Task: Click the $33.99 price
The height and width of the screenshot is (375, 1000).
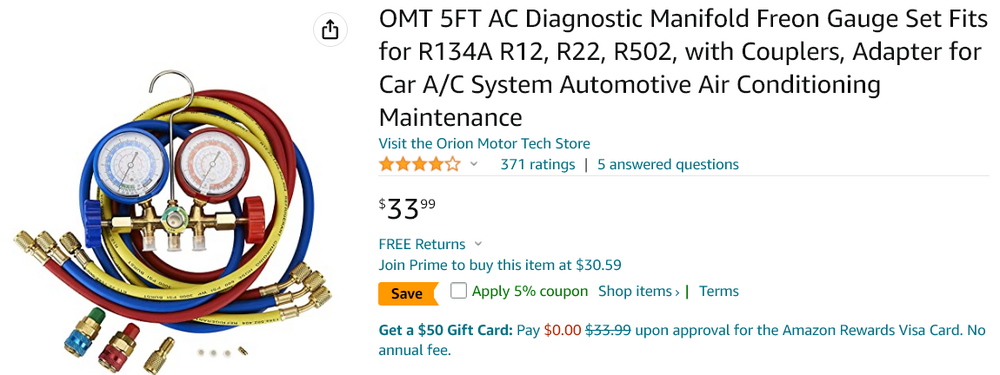Action: 408,209
